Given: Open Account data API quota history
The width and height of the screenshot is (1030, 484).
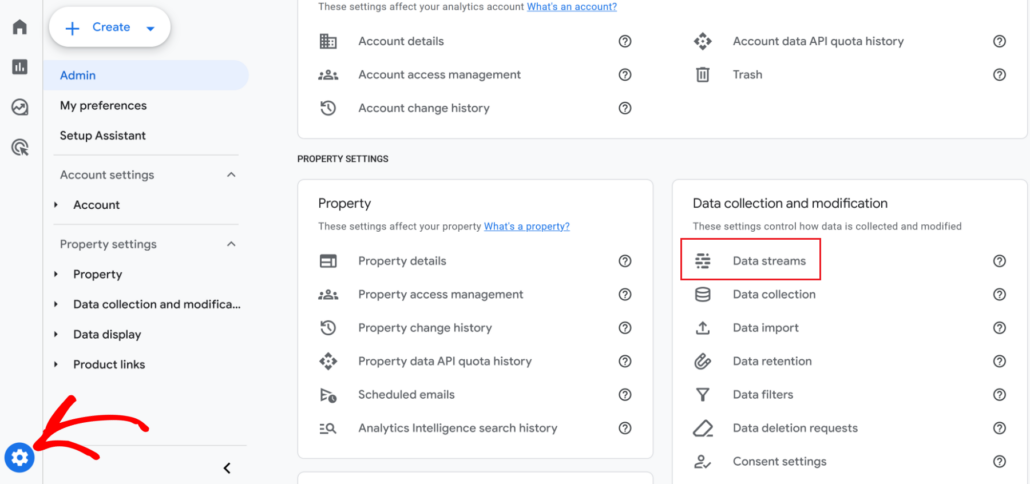Looking at the screenshot, I should pyautogui.click(x=818, y=41).
